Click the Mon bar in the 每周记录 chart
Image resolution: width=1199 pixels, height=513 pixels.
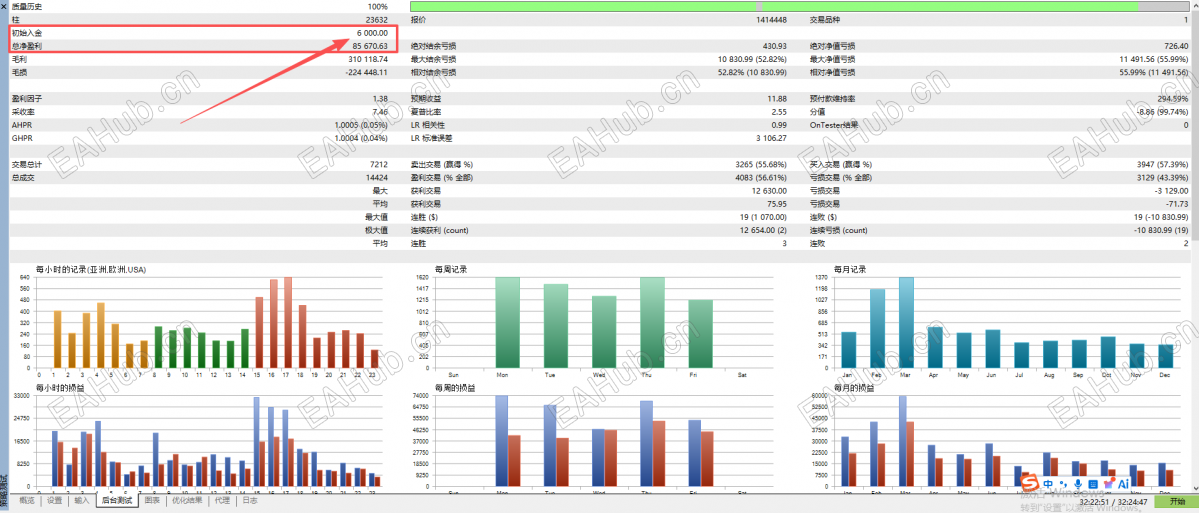507,323
